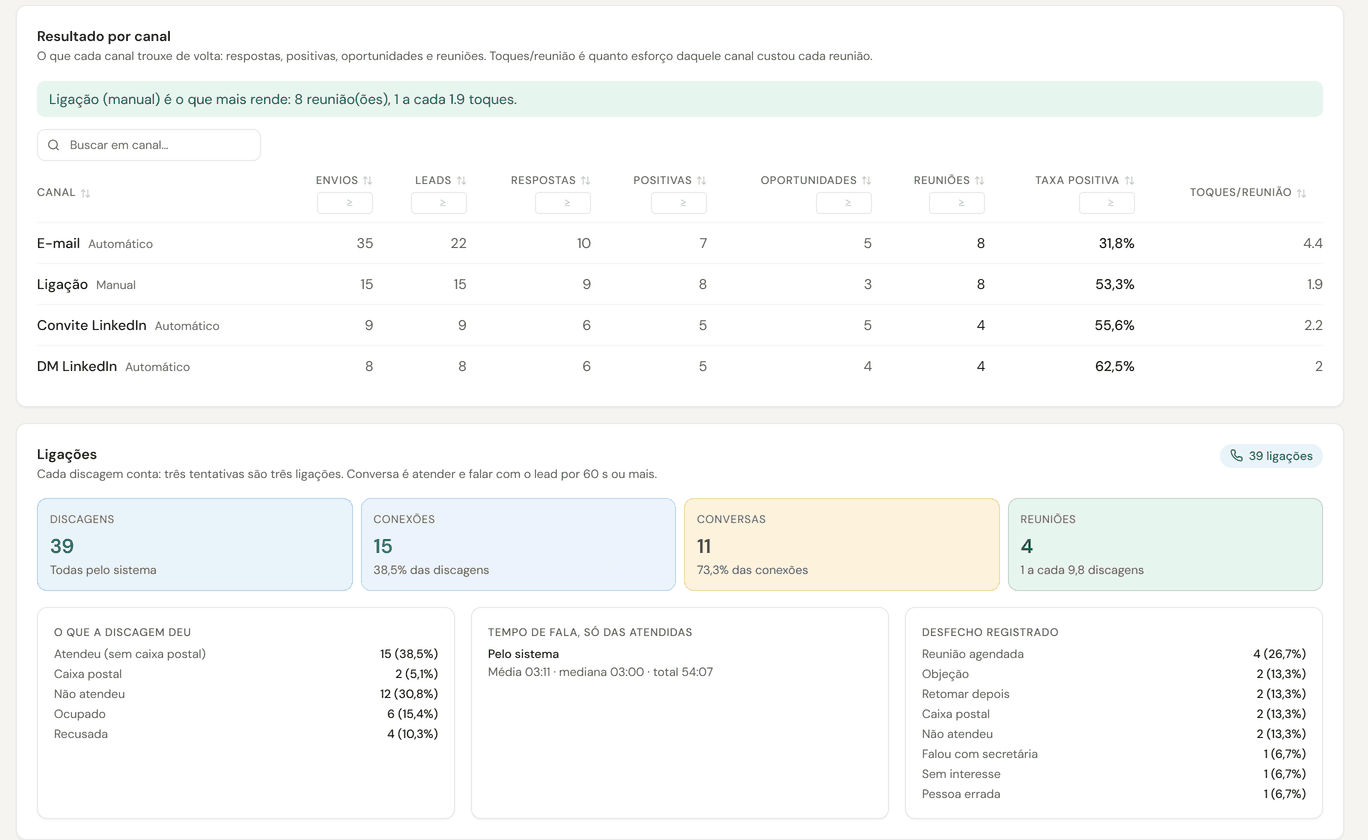
Task: Sort table by Canal column icon
Action: click(x=85, y=193)
